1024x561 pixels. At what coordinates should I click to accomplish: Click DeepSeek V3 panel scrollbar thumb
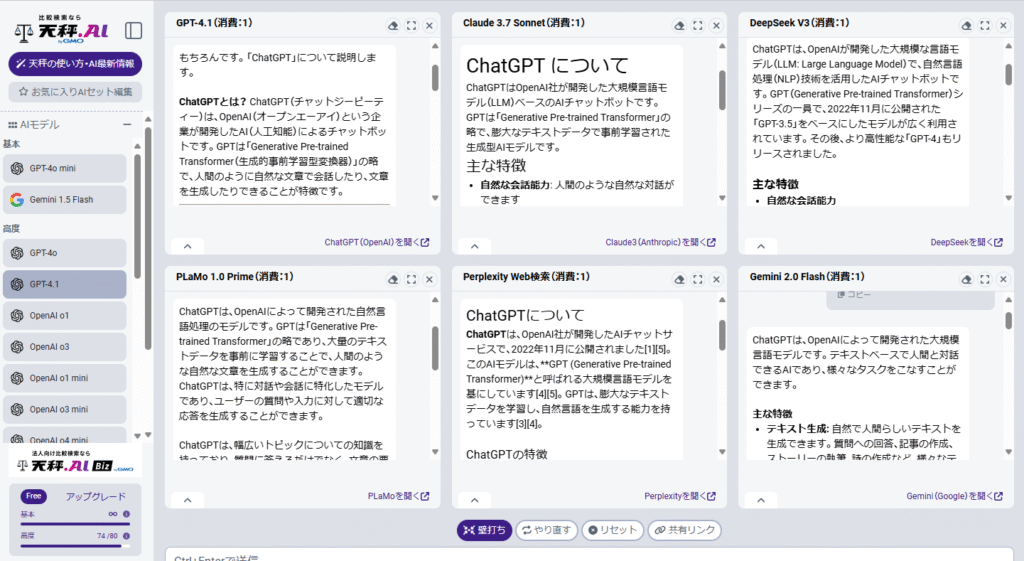1008,73
